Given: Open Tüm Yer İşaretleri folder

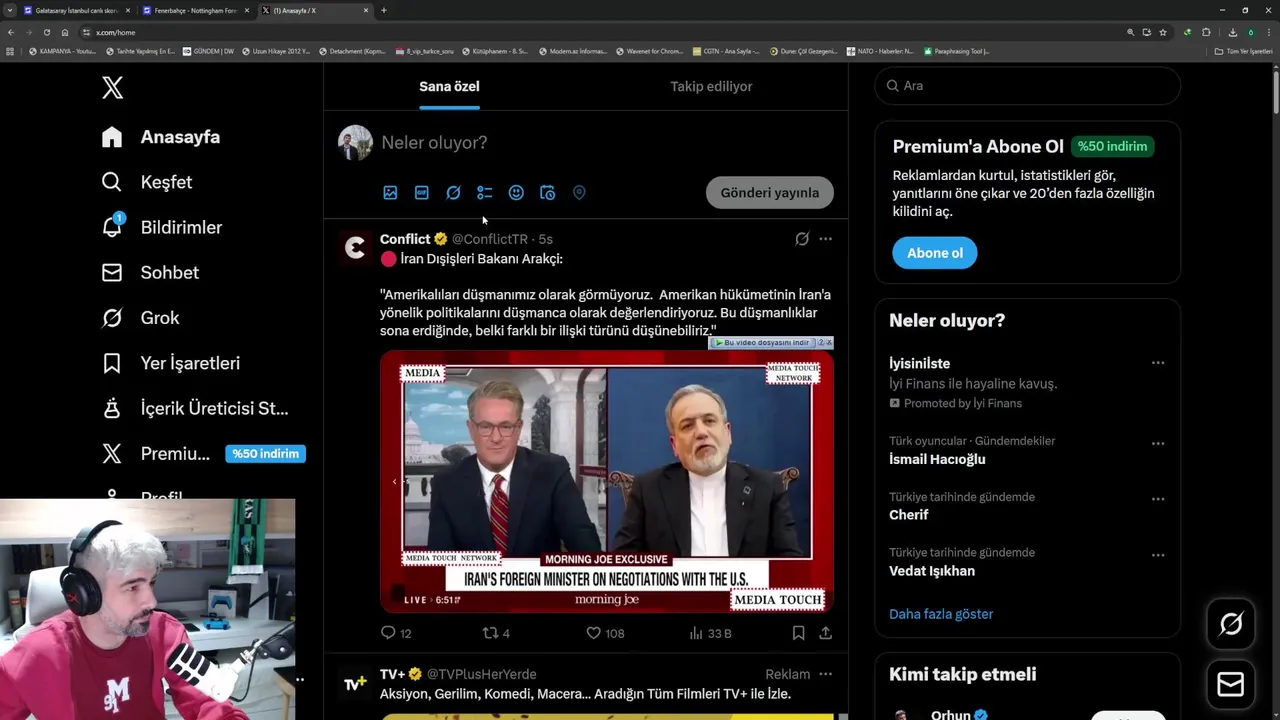Looking at the screenshot, I should (1244, 51).
